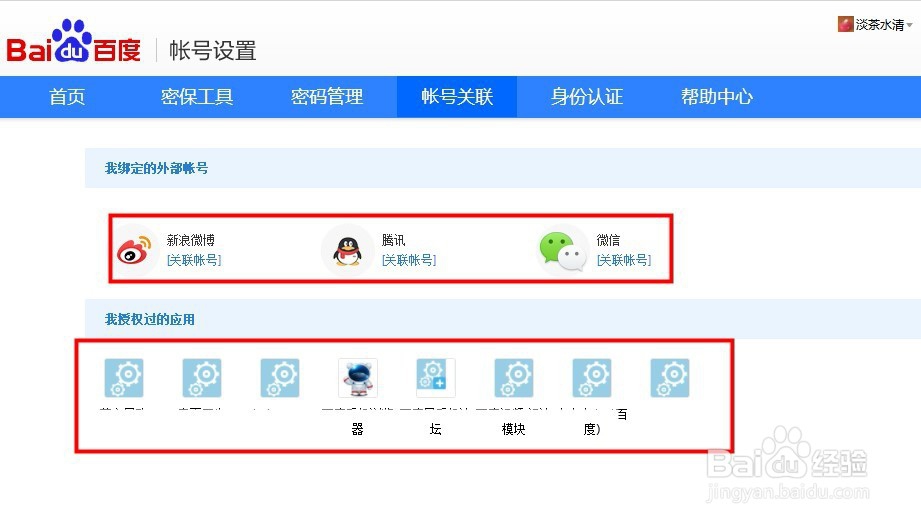Click 关联帐号 under 腾讯
Screen dimensions: 921x524
[409, 260]
